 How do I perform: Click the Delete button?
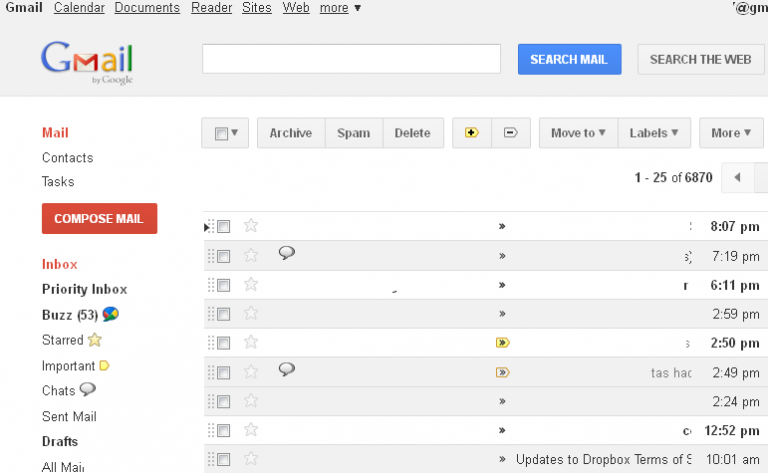click(x=413, y=133)
